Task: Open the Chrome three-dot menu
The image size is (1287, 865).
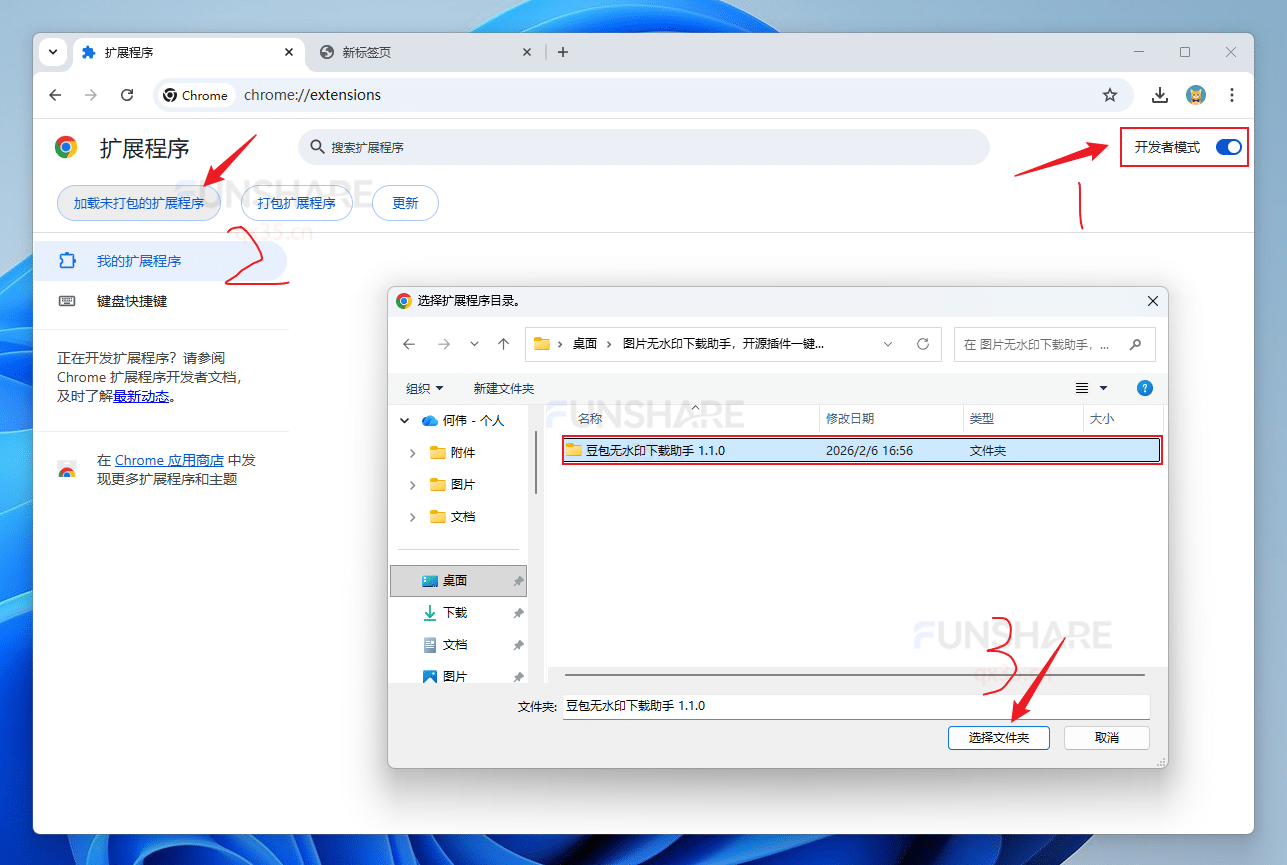Action: [1232, 95]
